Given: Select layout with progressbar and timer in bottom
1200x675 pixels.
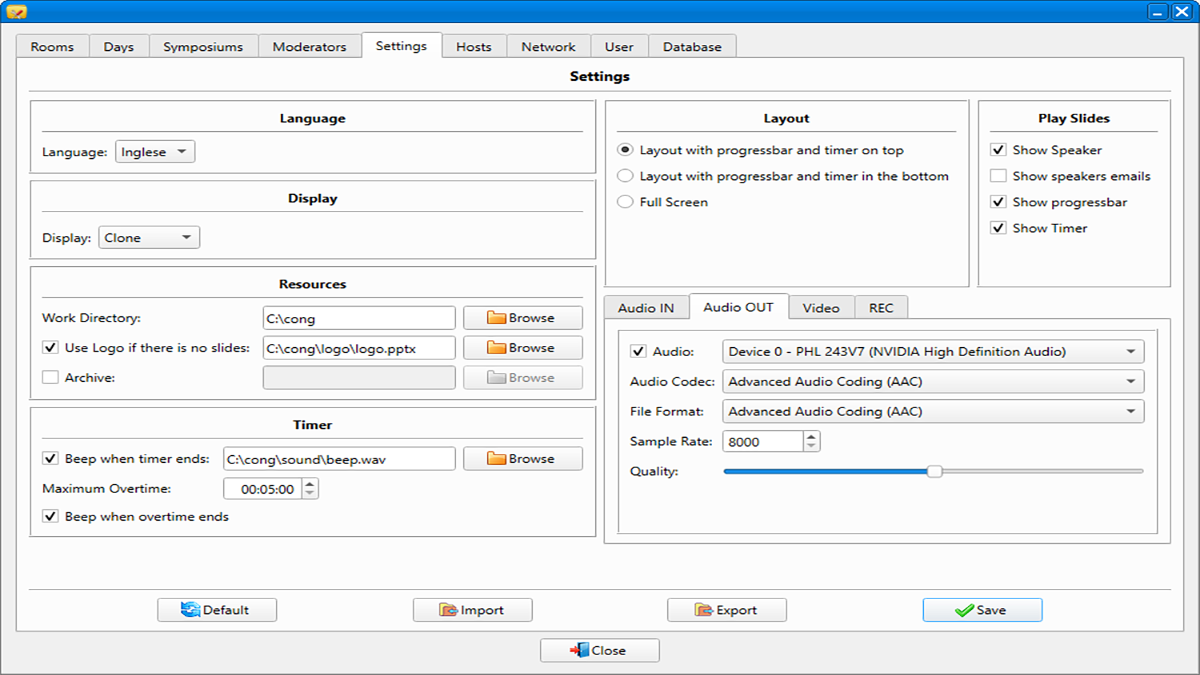Looking at the screenshot, I should click(625, 176).
